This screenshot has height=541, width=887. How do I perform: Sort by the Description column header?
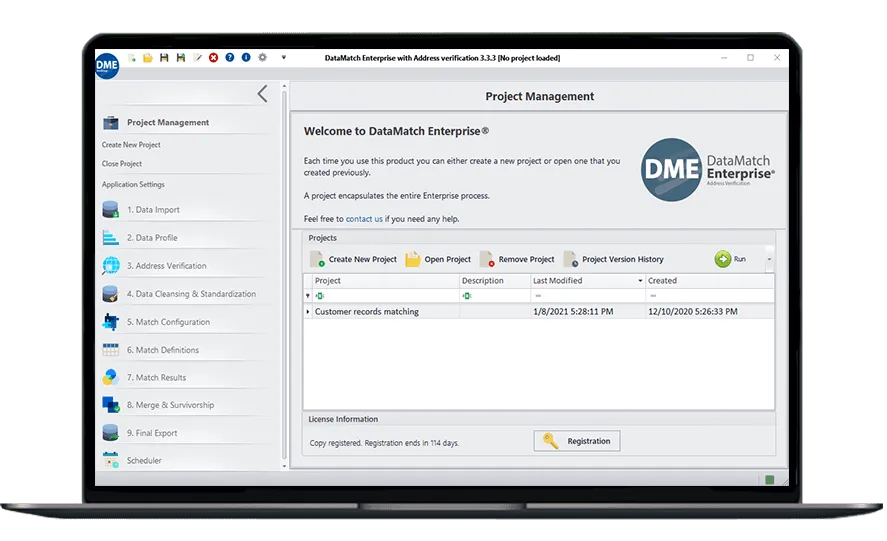(494, 281)
